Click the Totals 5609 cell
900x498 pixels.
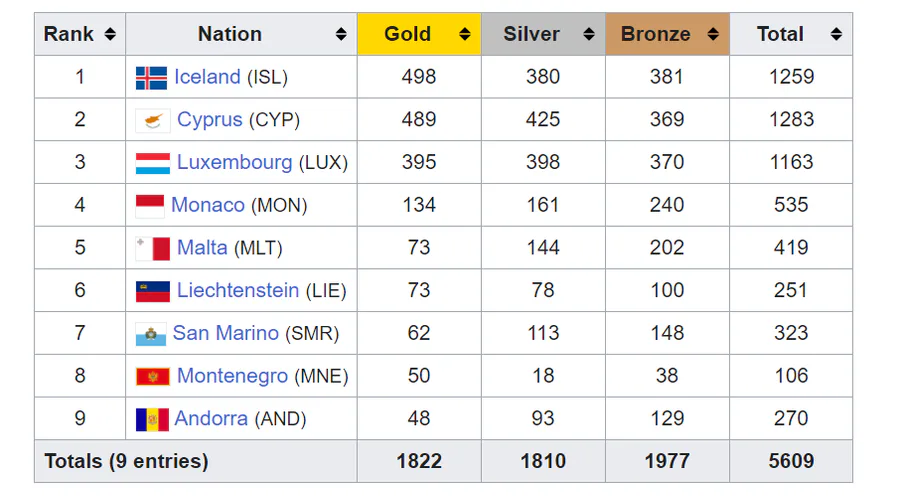[791, 461]
